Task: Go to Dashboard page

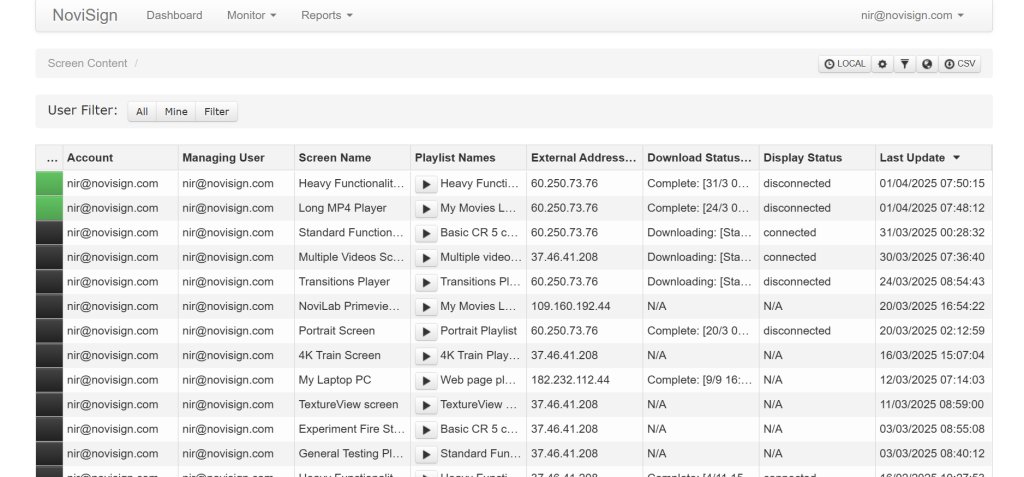Action: [174, 15]
